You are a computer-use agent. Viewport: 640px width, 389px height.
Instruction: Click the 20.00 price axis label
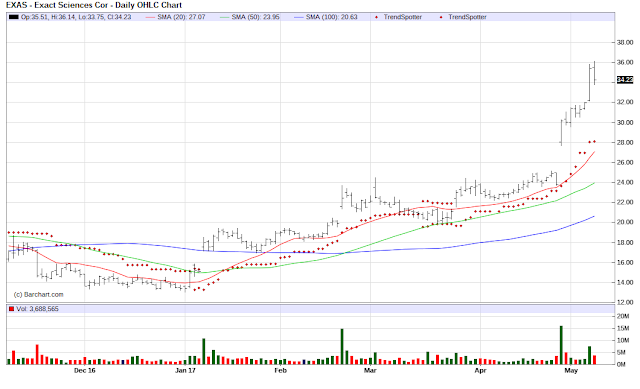click(x=625, y=222)
